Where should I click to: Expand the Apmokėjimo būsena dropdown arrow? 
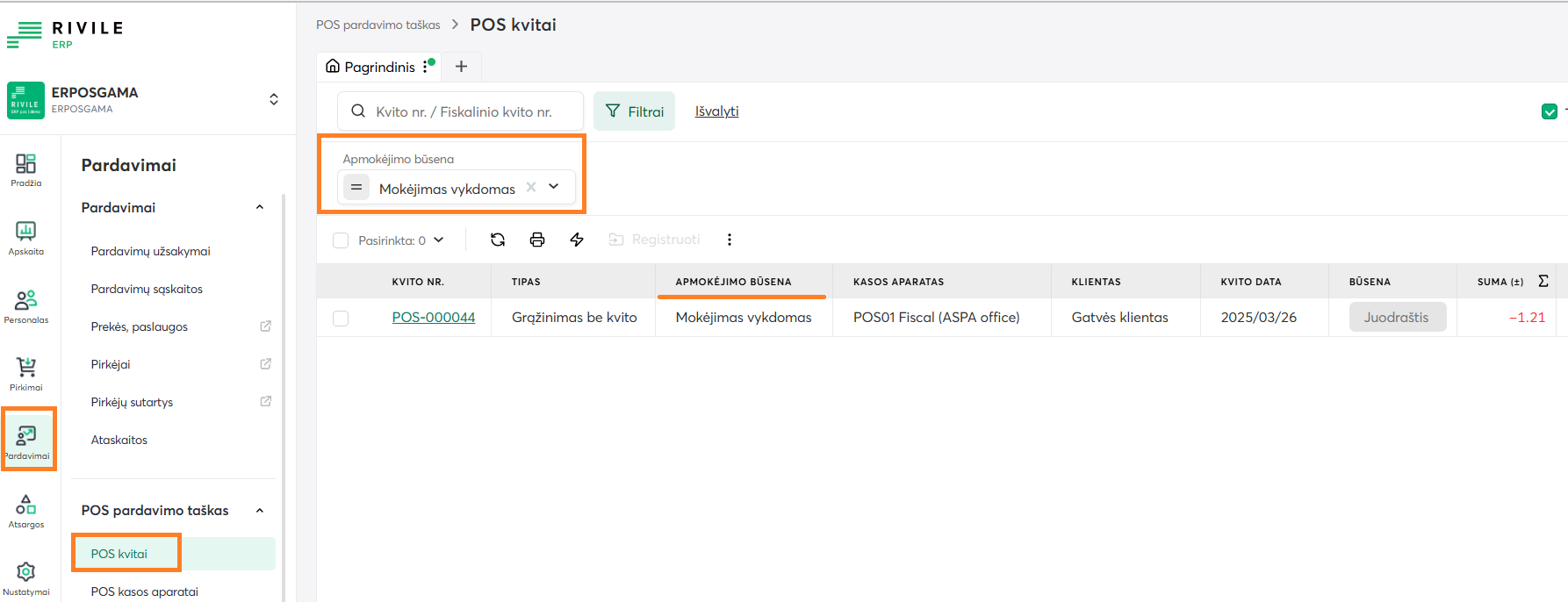[x=554, y=187]
